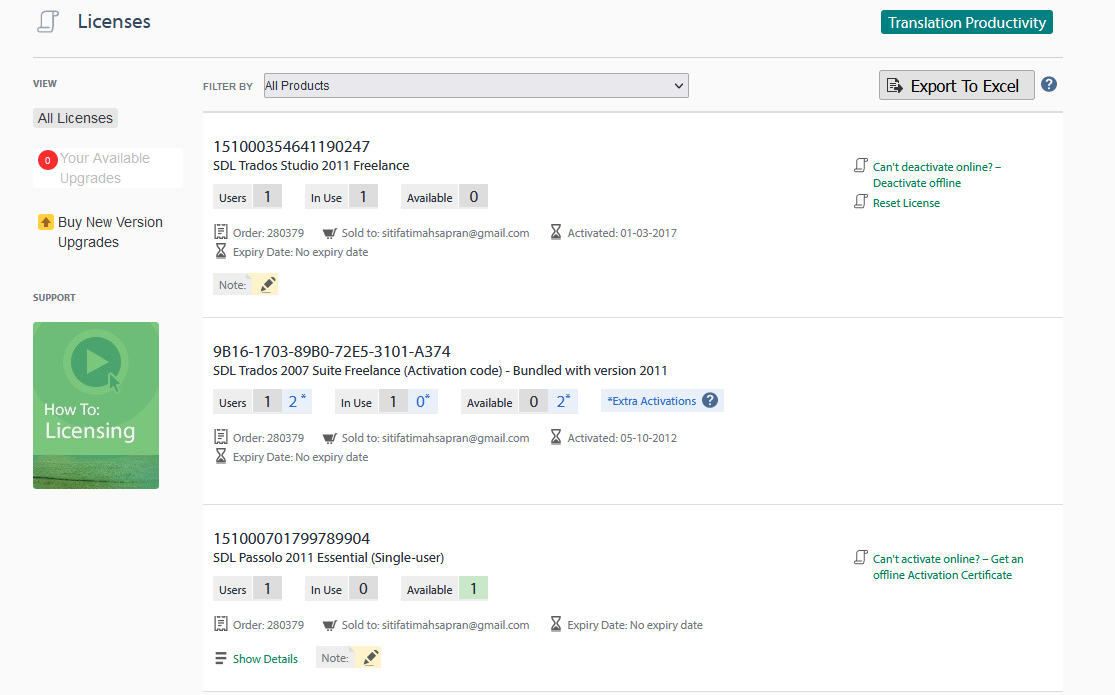
Task: Open Buy New Version Upgrades
Action: pos(110,232)
